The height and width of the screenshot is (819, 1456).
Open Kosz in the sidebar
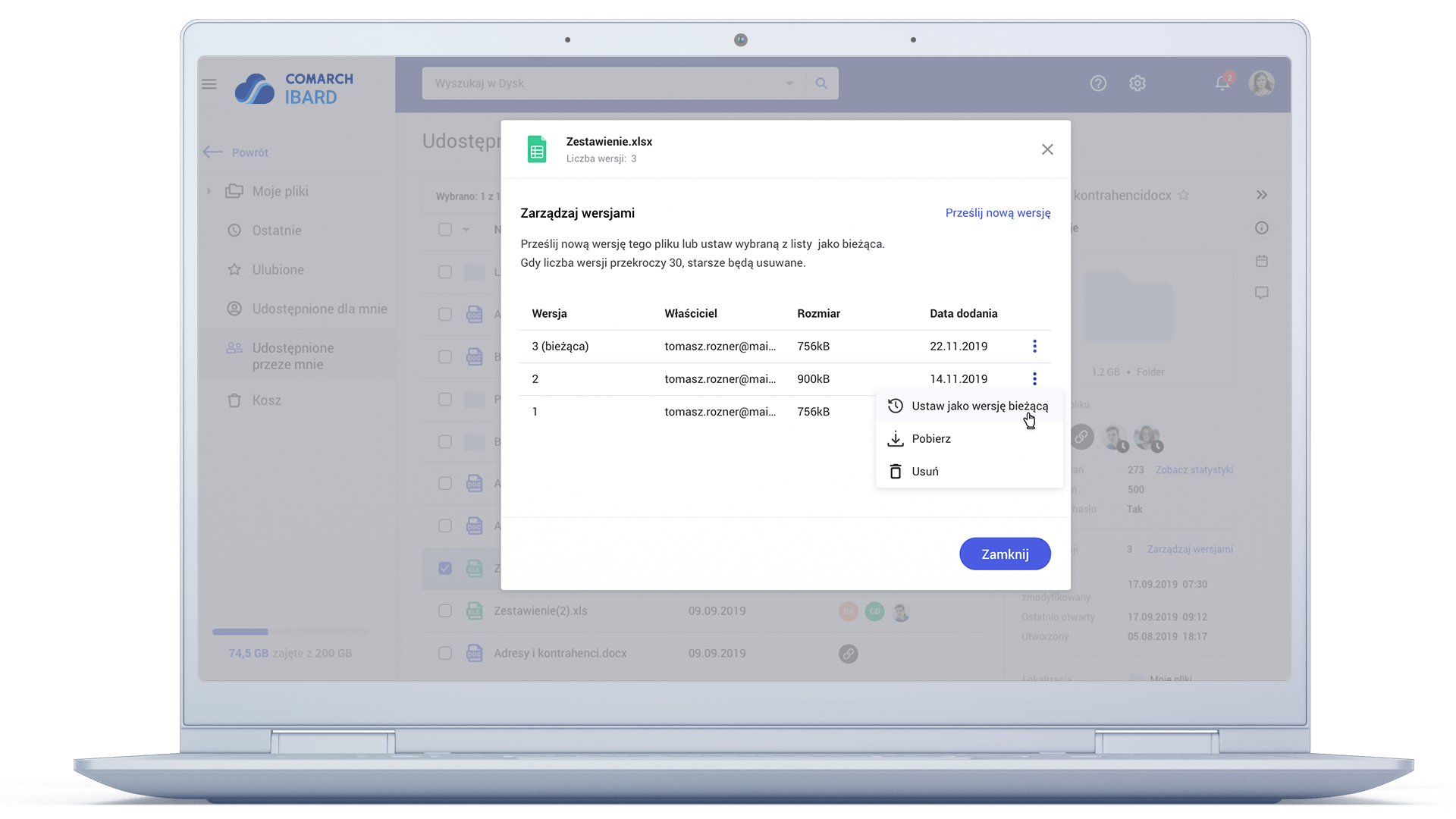(297, 400)
